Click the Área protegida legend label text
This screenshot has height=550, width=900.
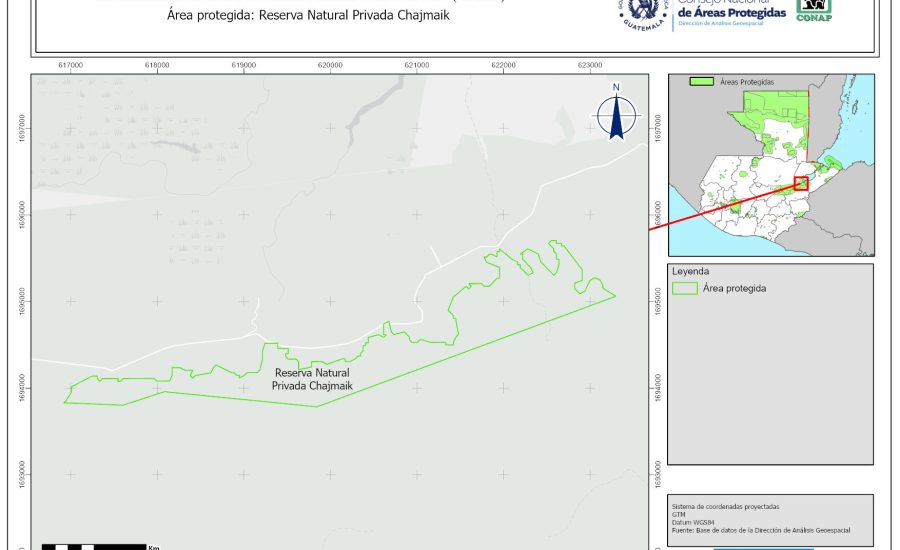pyautogui.click(x=735, y=288)
